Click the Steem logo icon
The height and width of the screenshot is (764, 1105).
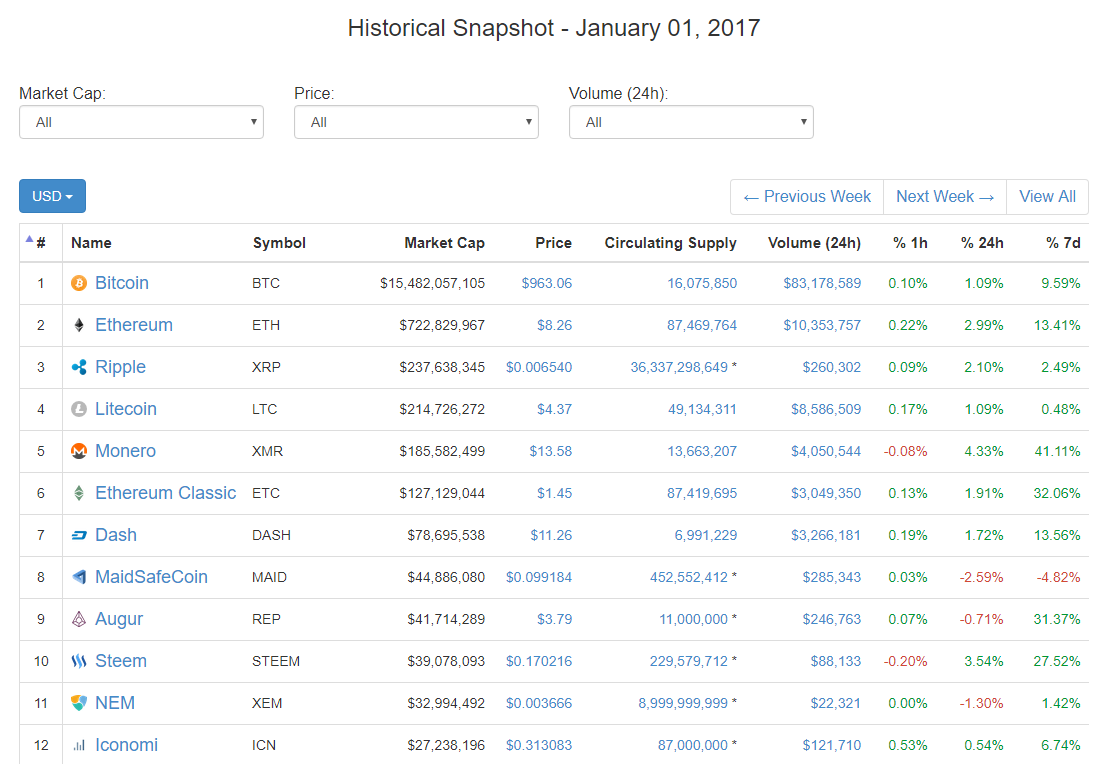pos(79,661)
